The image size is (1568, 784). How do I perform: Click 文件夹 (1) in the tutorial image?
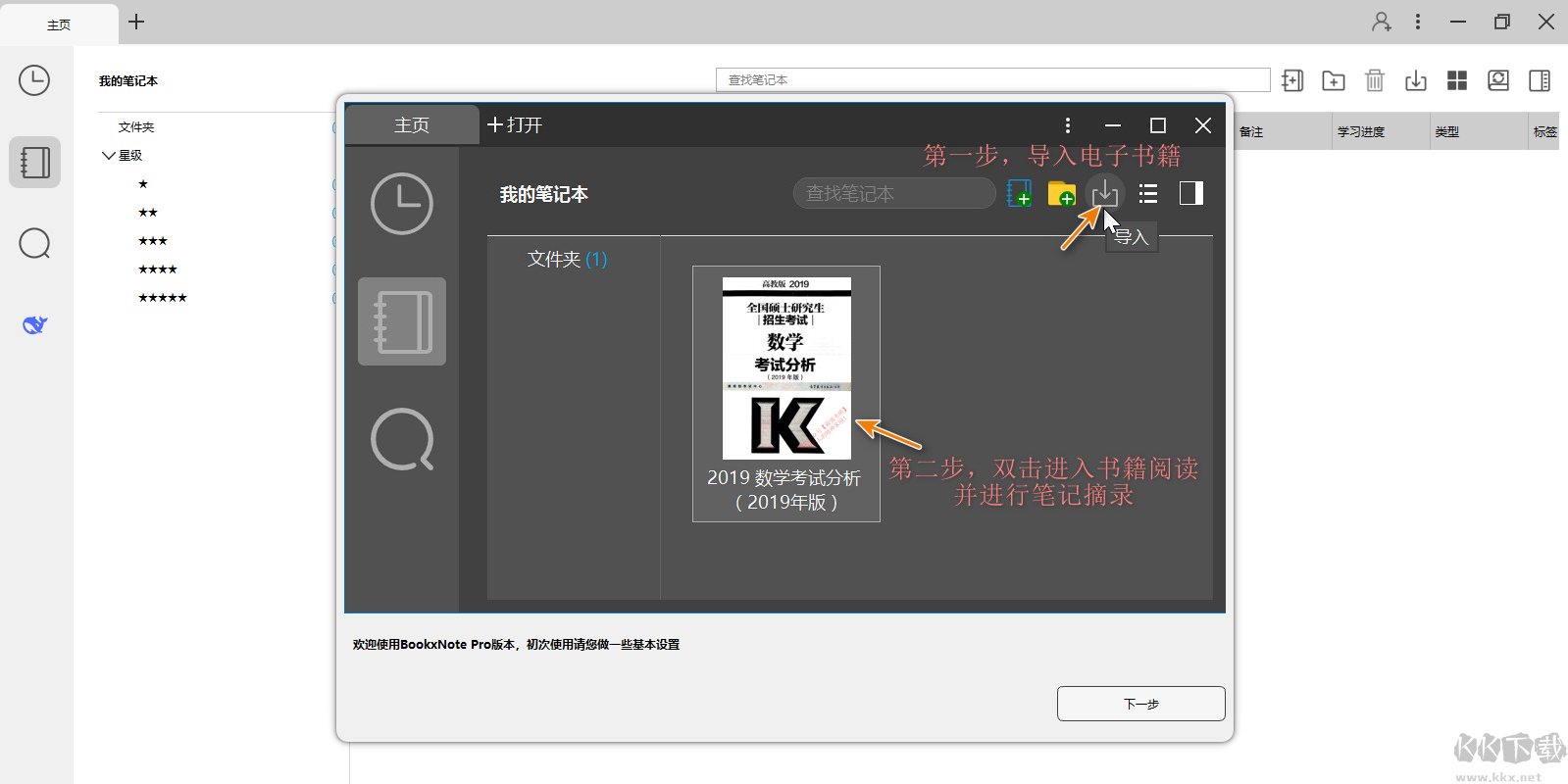point(567,259)
